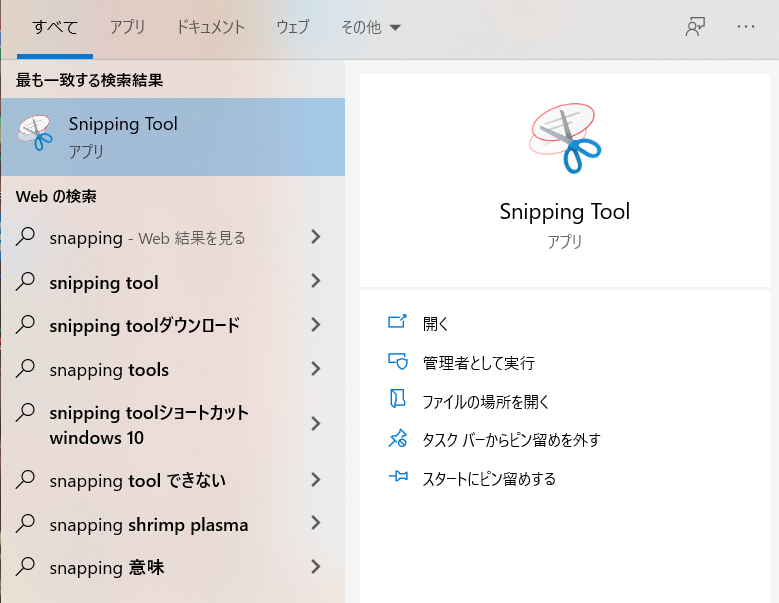Click the large Snipping Tool scissors icon

click(564, 138)
